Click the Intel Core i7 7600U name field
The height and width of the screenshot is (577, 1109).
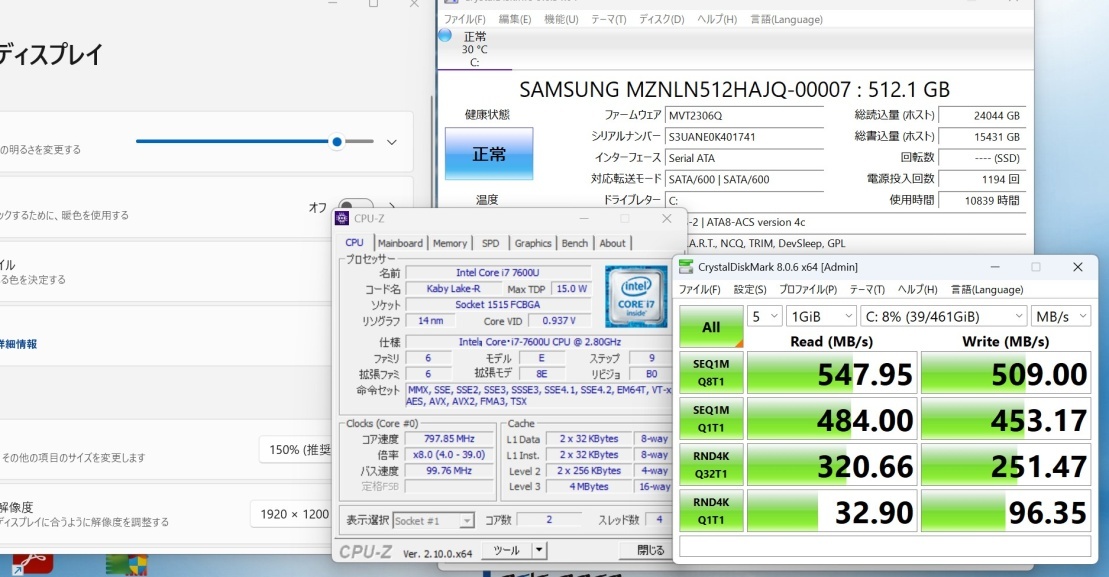click(498, 272)
